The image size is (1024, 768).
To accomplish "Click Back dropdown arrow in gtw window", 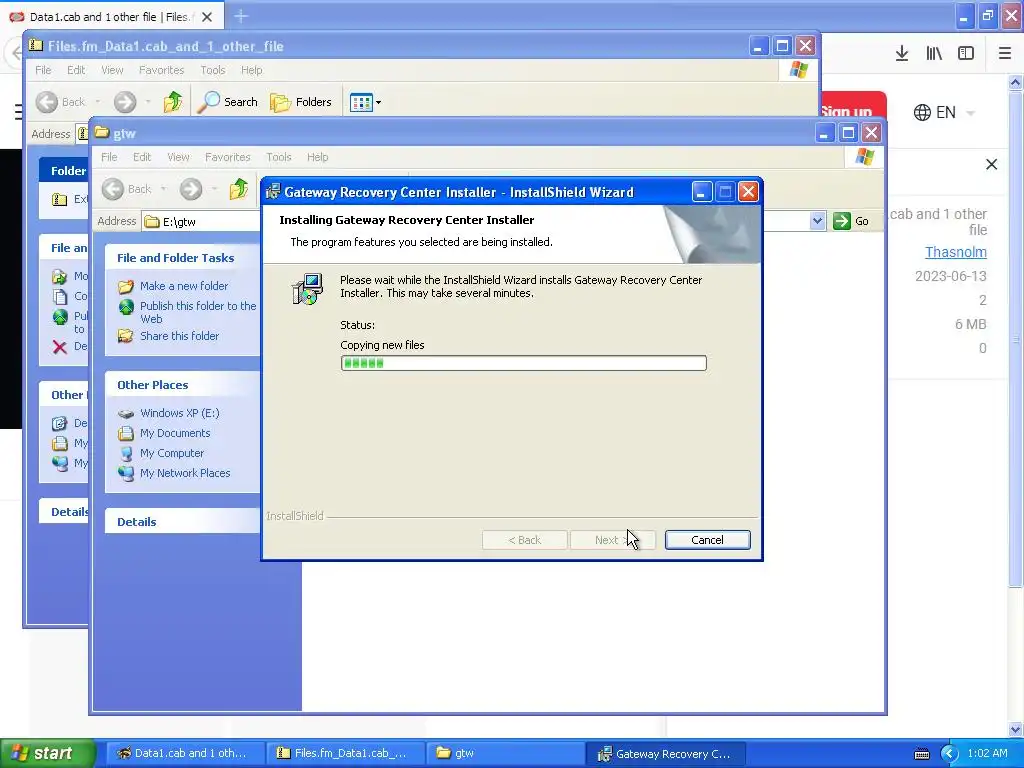I will coord(163,189).
